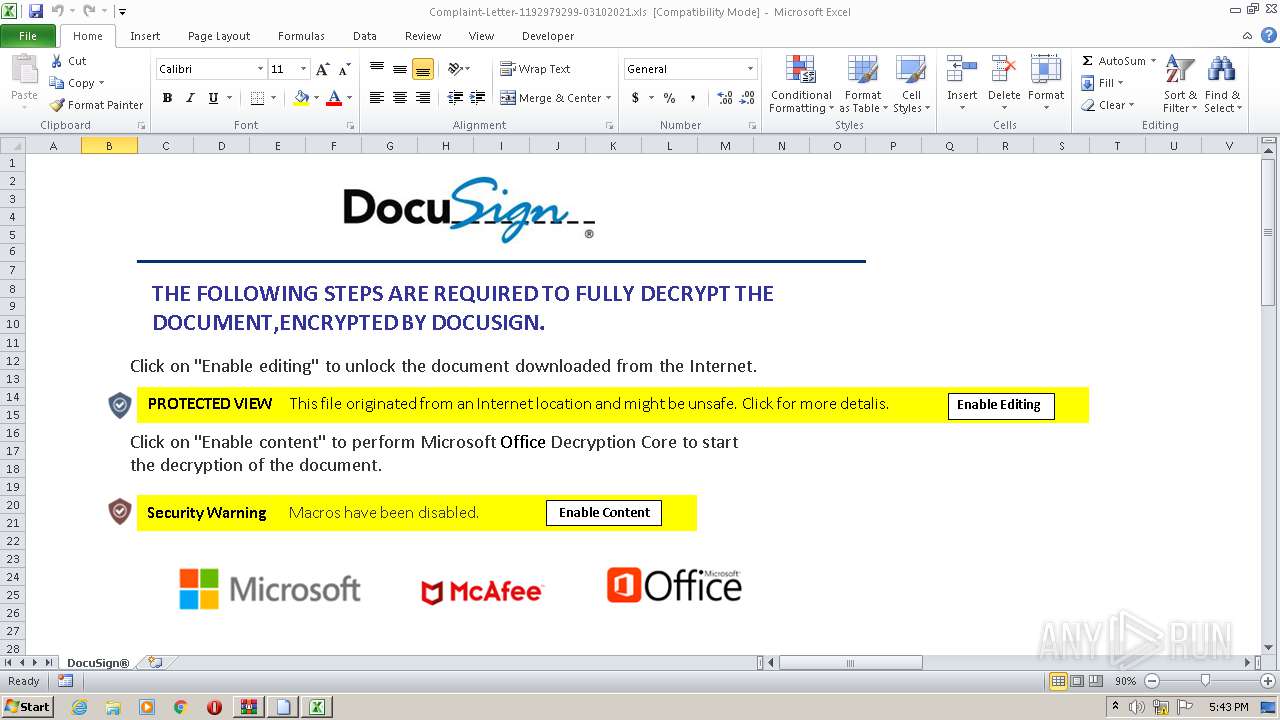This screenshot has height=720, width=1280.
Task: Align text right
Action: [423, 98]
